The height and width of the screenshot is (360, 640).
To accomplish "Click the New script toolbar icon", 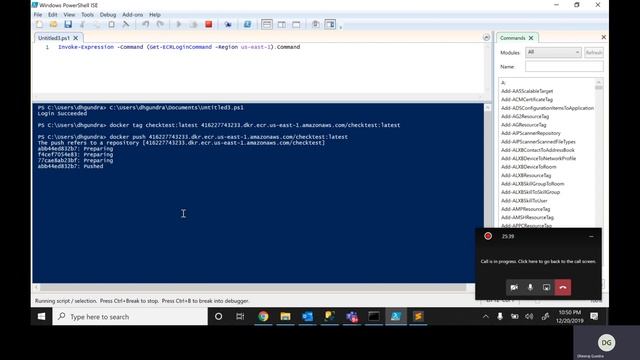I will click(x=39, y=24).
